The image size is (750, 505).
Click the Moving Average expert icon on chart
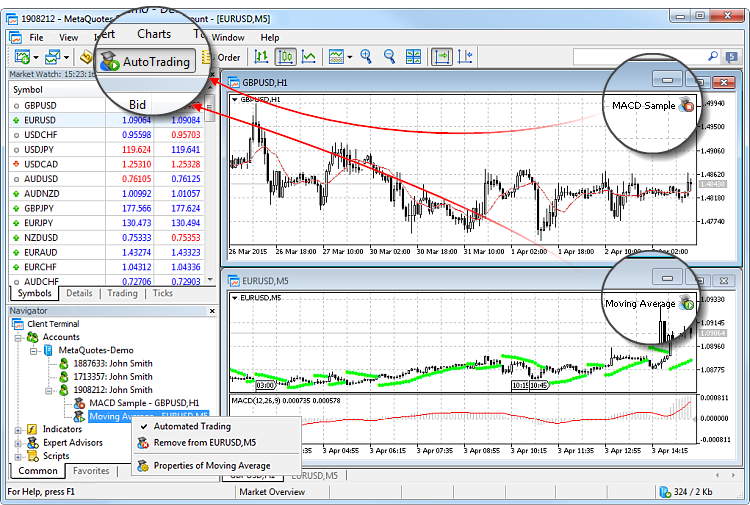[x=686, y=302]
